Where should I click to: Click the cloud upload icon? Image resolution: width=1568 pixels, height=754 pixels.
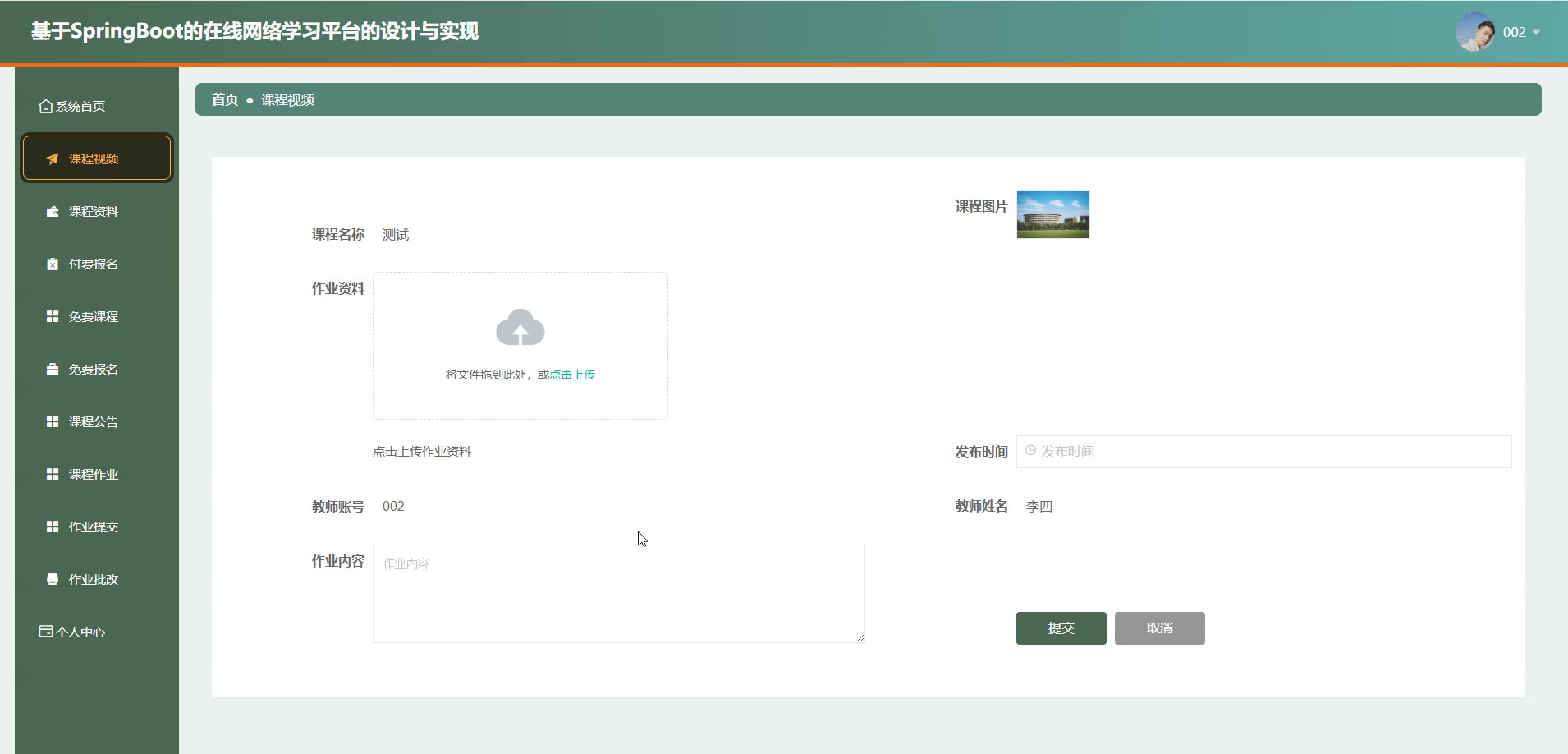[x=520, y=328]
